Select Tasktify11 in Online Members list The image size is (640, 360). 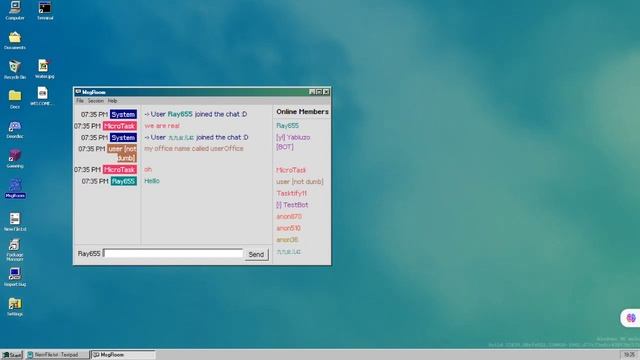[x=291, y=193]
